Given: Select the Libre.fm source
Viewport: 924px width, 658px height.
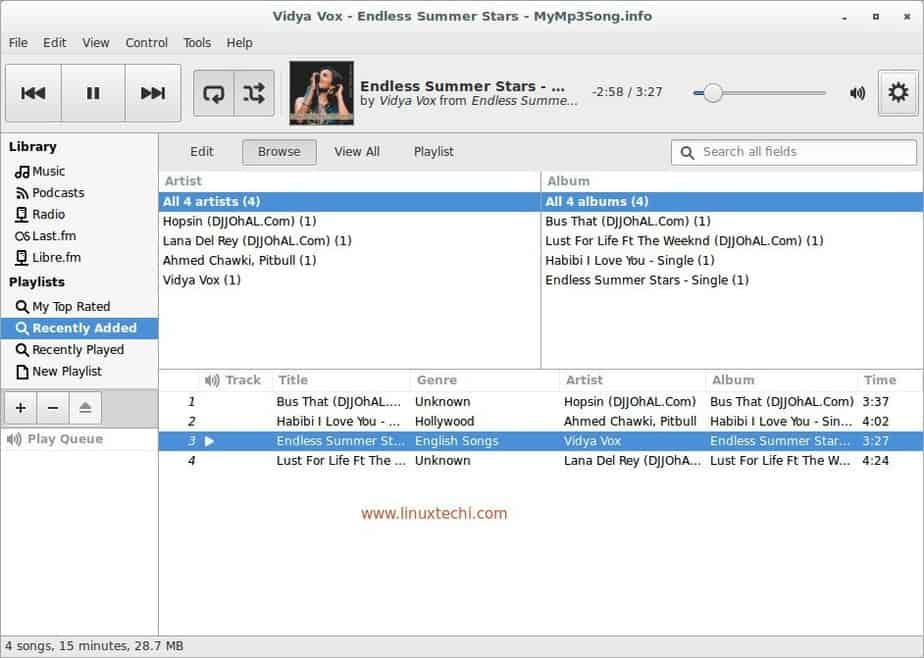Looking at the screenshot, I should pos(62,257).
